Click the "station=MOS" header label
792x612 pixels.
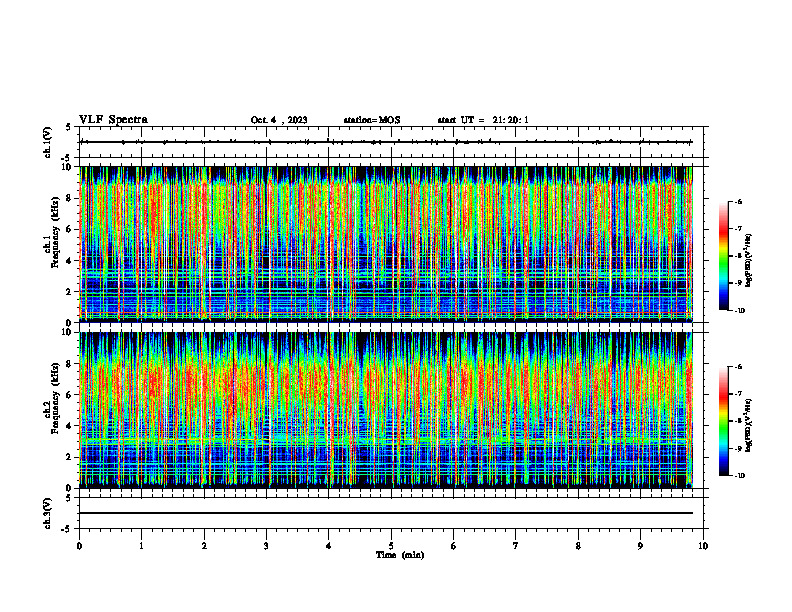(x=372, y=120)
